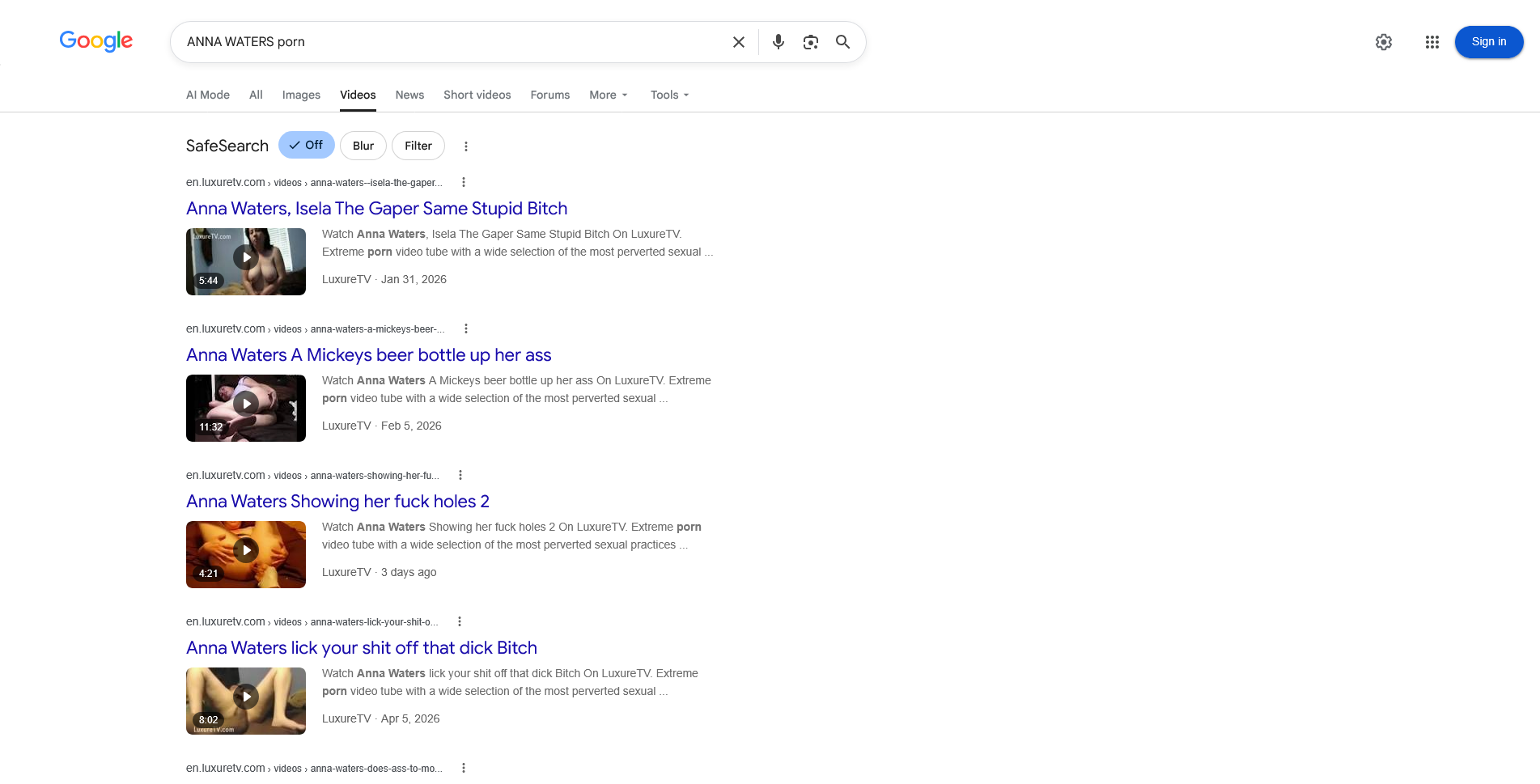Select the Videos tab
This screenshot has height=784, width=1540.
click(x=358, y=95)
